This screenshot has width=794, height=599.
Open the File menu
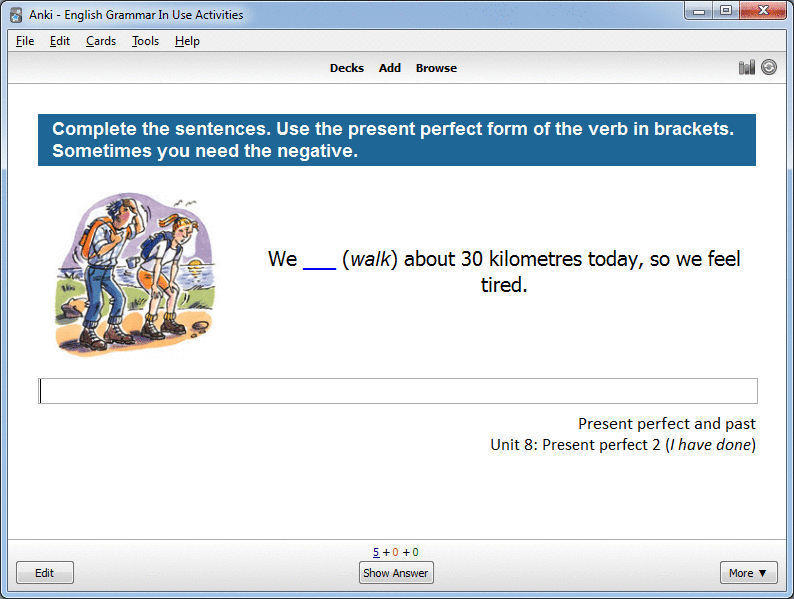[25, 41]
